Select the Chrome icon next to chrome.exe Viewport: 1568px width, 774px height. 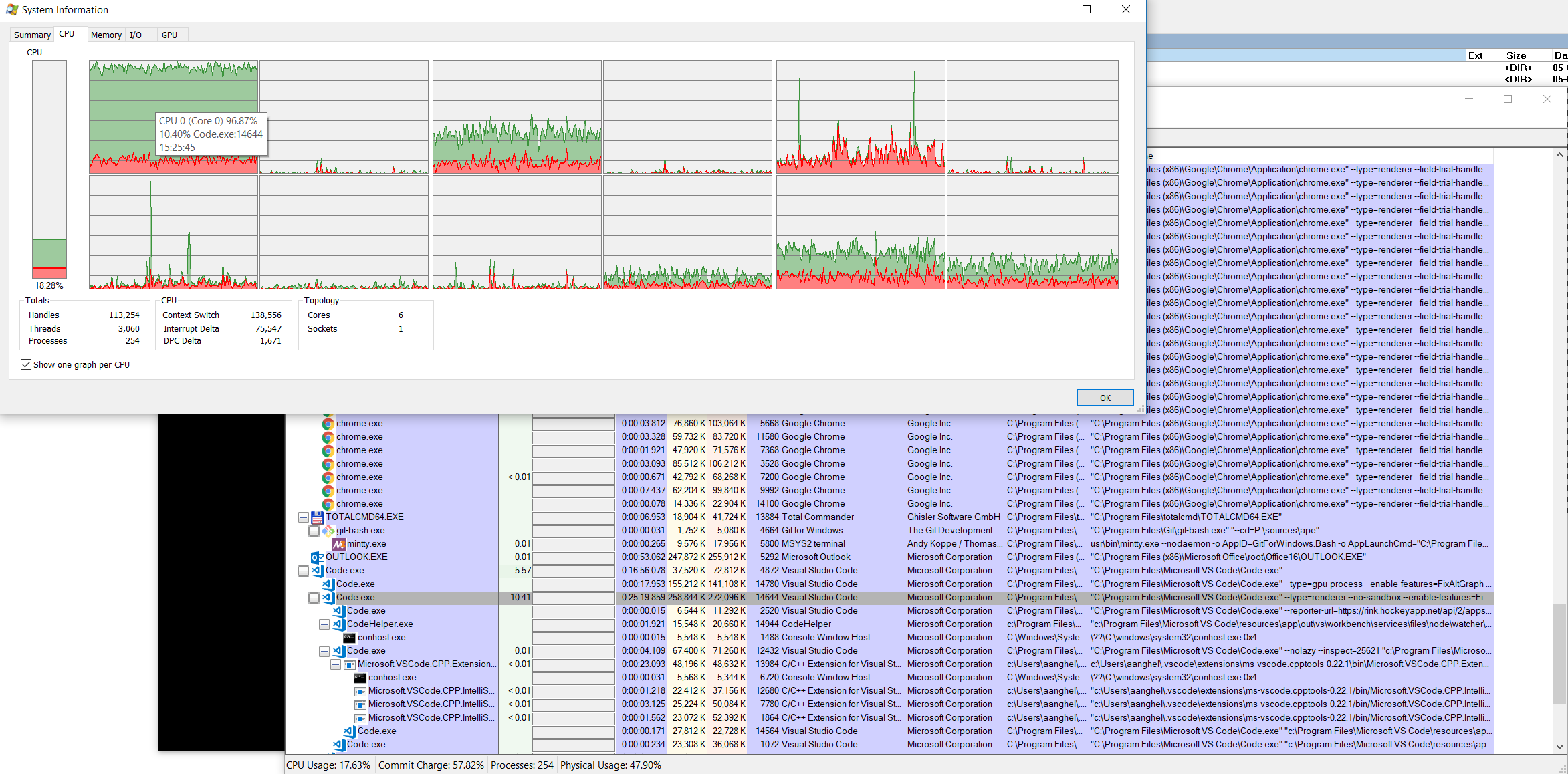tap(328, 423)
